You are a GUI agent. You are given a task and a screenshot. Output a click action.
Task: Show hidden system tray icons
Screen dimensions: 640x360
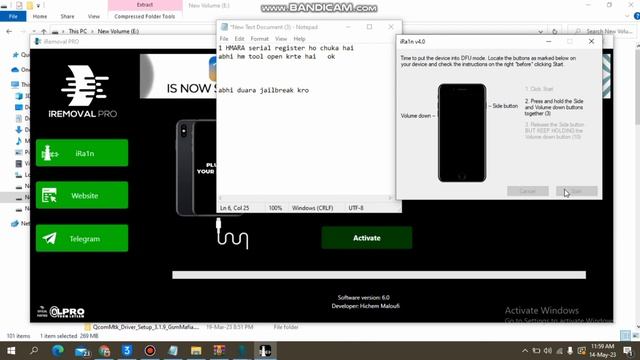click(525, 351)
